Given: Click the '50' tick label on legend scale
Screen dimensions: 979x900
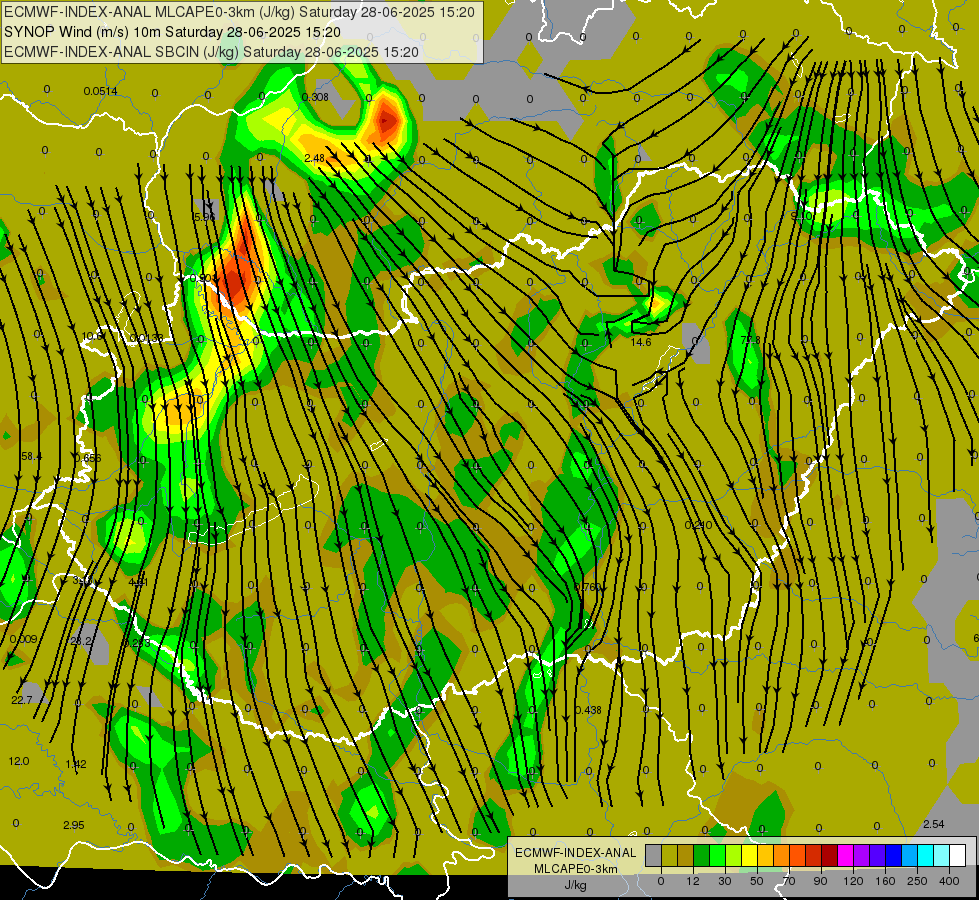Looking at the screenshot, I should click(756, 881).
